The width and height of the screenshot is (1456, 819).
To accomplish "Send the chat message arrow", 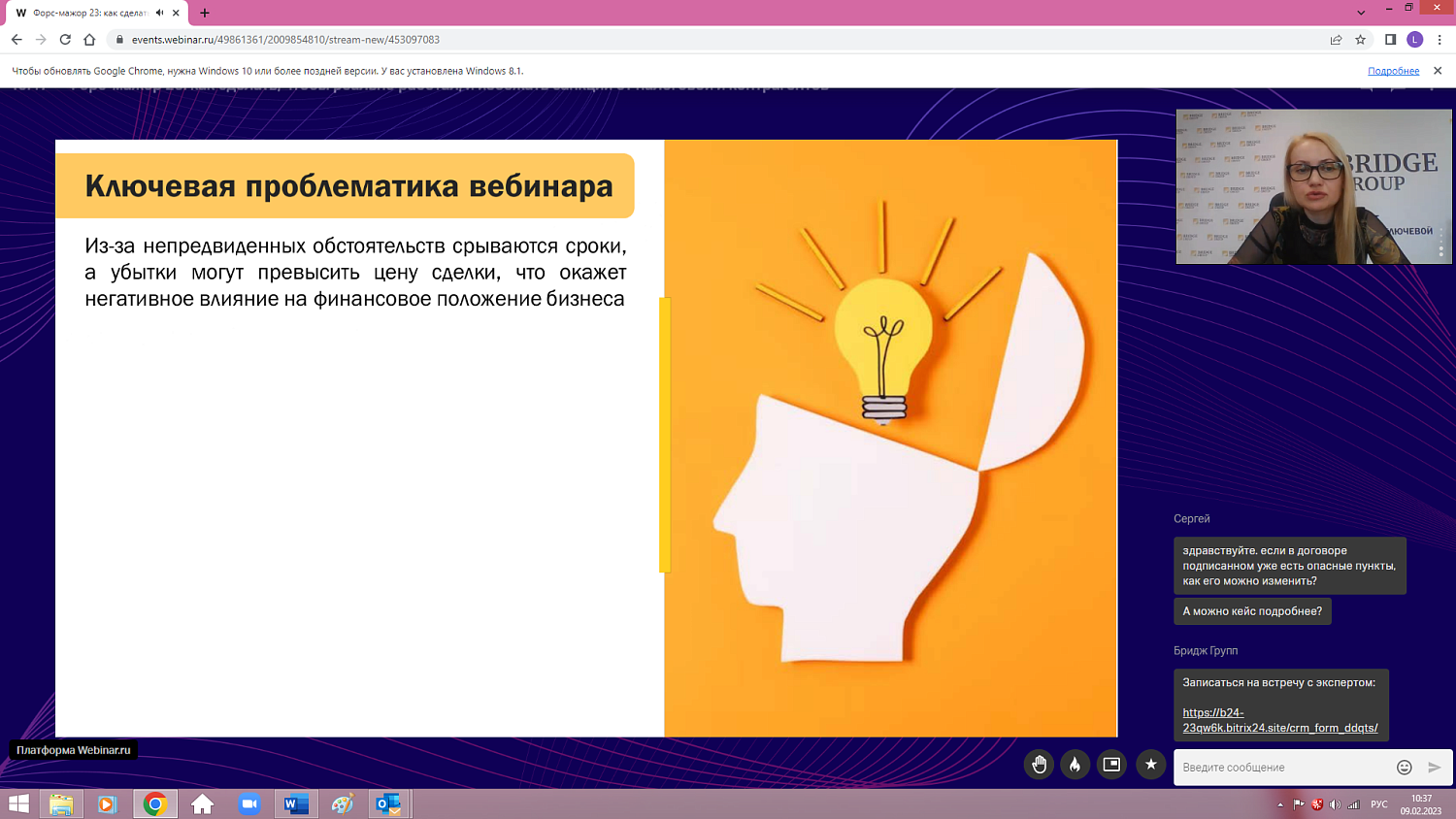I will click(1435, 767).
